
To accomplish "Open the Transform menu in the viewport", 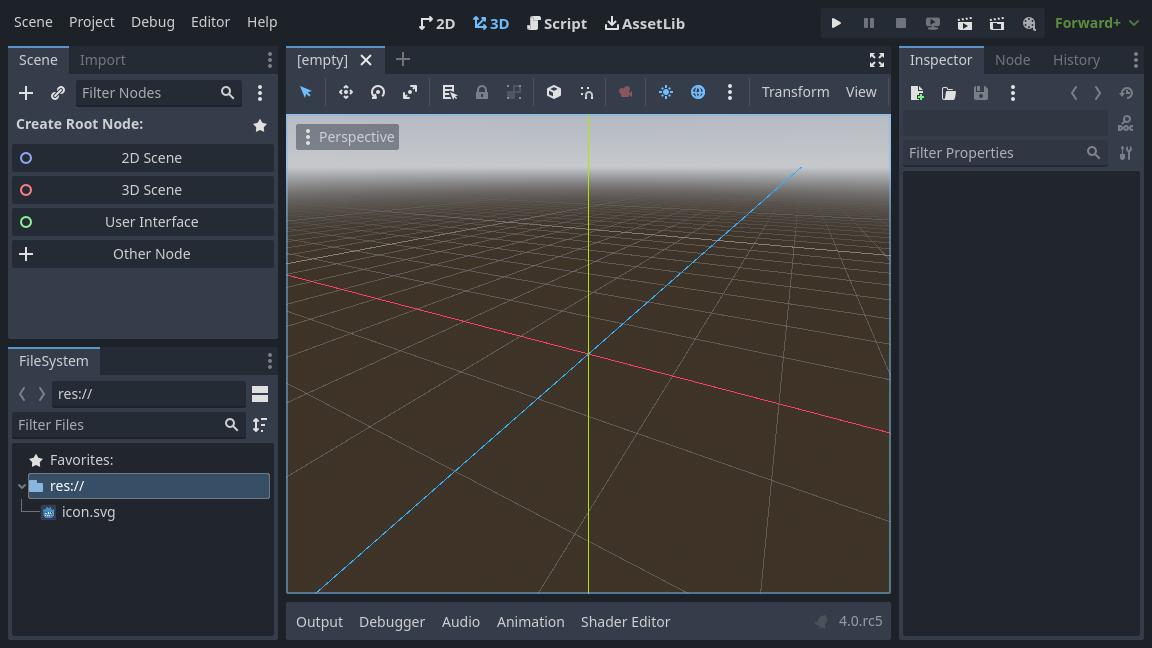I will [x=795, y=92].
